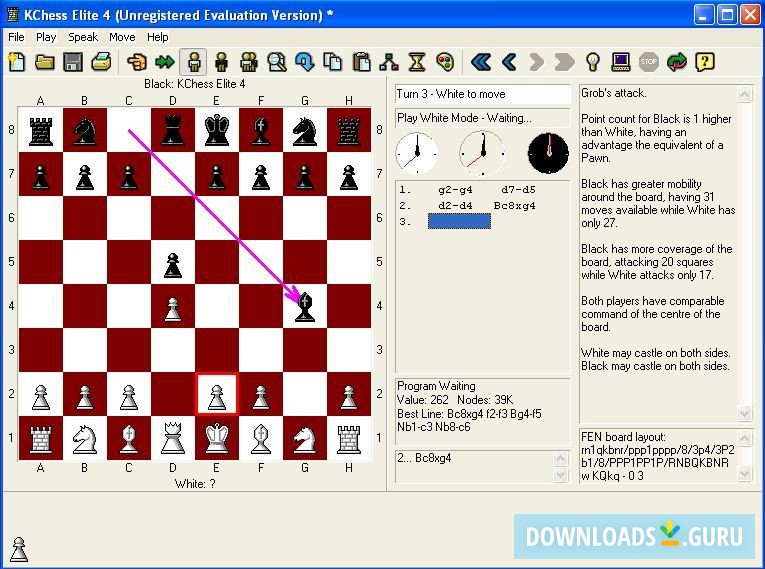Screen dimensions: 765x569
Task: Step forward one move with grey right arrow
Action: (x=537, y=62)
